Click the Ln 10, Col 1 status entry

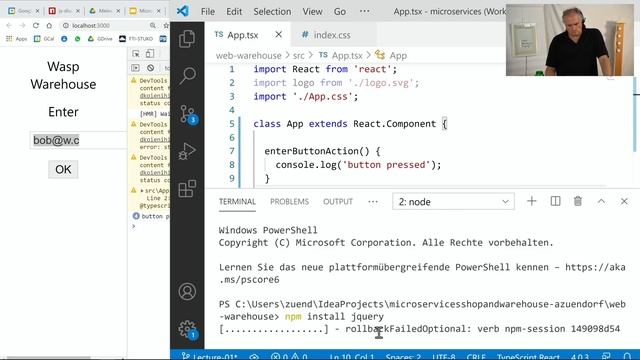pyautogui.click(x=351, y=356)
